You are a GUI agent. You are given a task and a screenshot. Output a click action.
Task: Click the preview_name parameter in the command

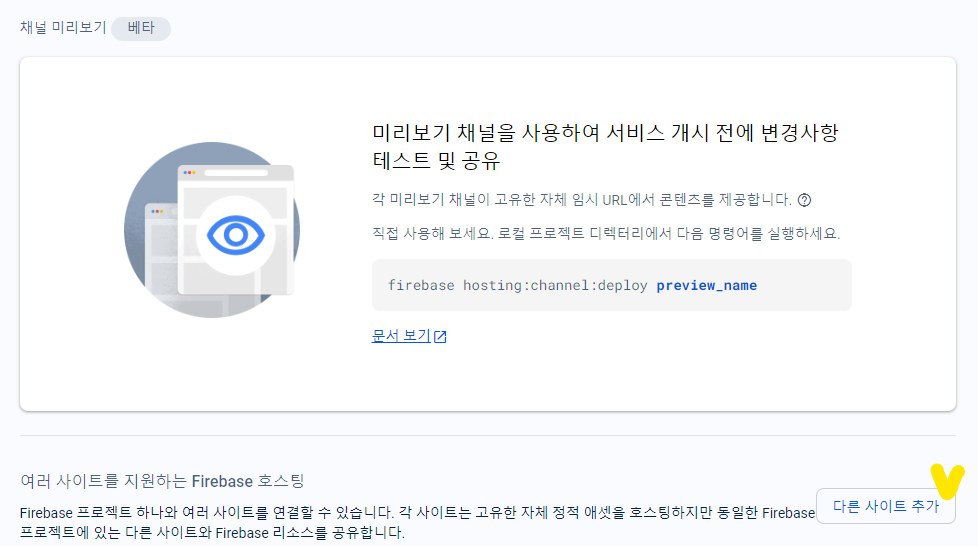point(707,285)
